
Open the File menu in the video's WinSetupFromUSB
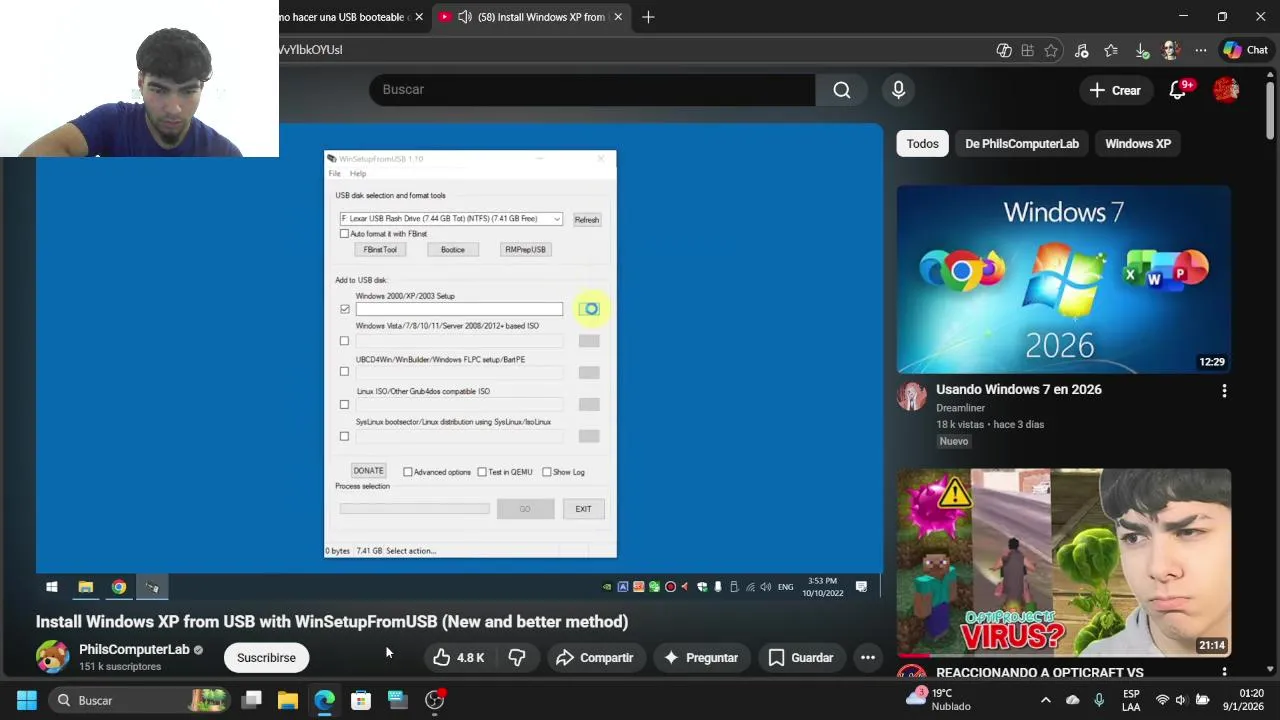pyautogui.click(x=335, y=174)
